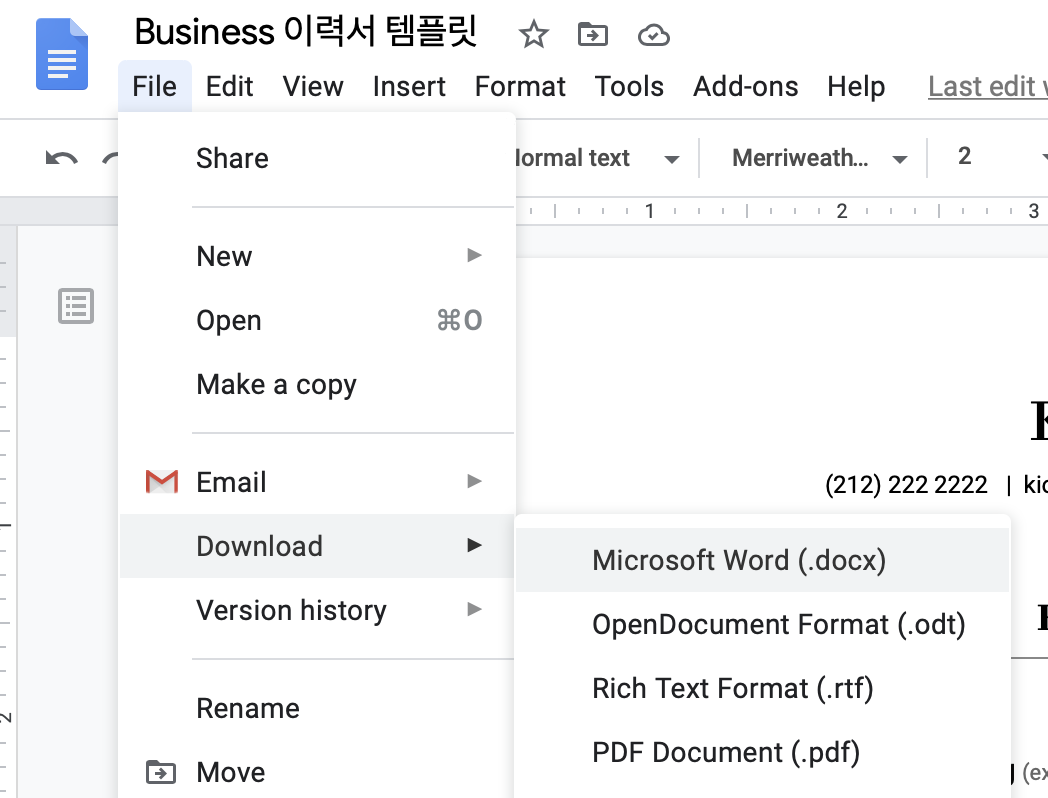Expand the New submenu
This screenshot has width=1048, height=798.
[317, 256]
